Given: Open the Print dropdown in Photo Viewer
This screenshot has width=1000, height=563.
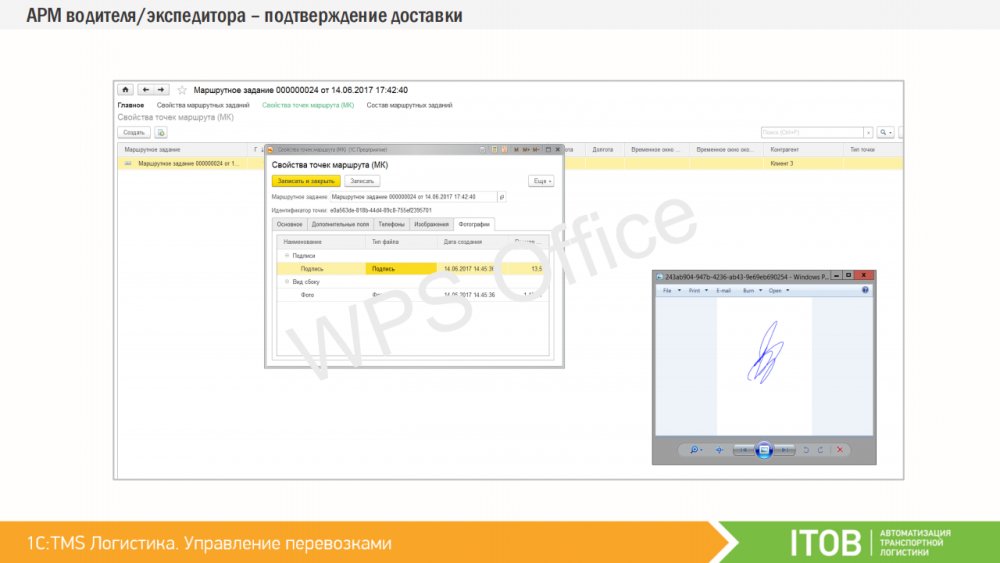Looking at the screenshot, I should [699, 290].
